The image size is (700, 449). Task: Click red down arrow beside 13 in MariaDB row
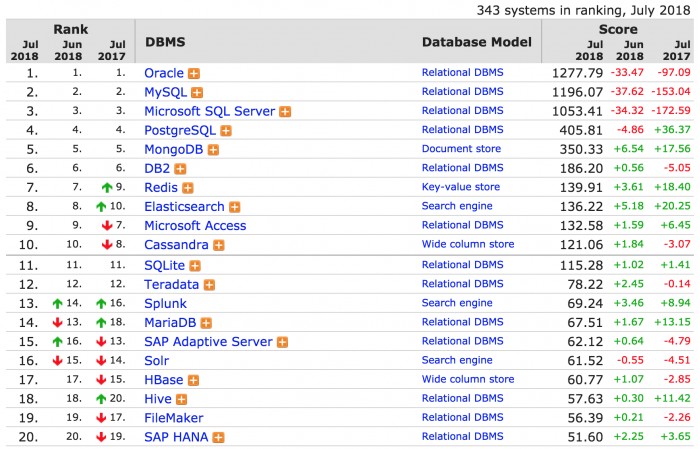pos(57,323)
